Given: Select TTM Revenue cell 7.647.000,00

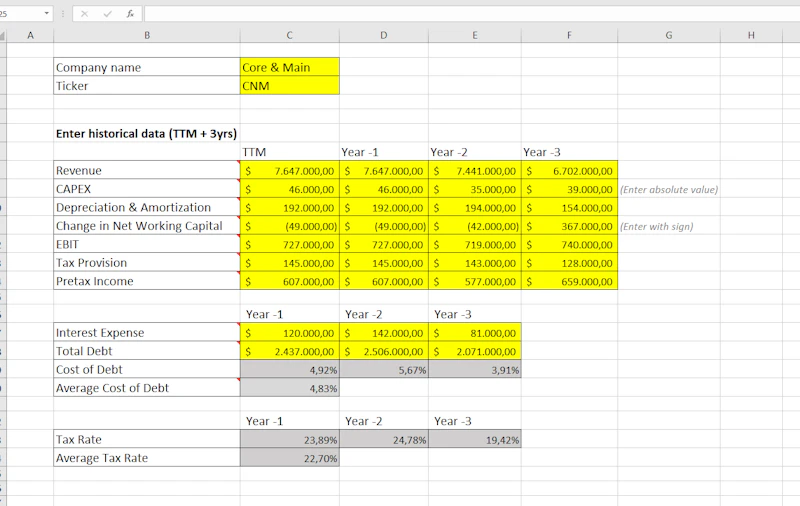Looking at the screenshot, I should tap(289, 170).
